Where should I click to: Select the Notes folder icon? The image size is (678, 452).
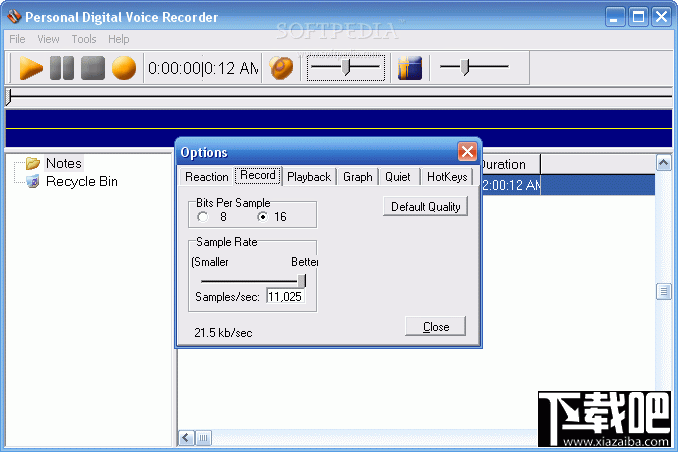tap(32, 163)
